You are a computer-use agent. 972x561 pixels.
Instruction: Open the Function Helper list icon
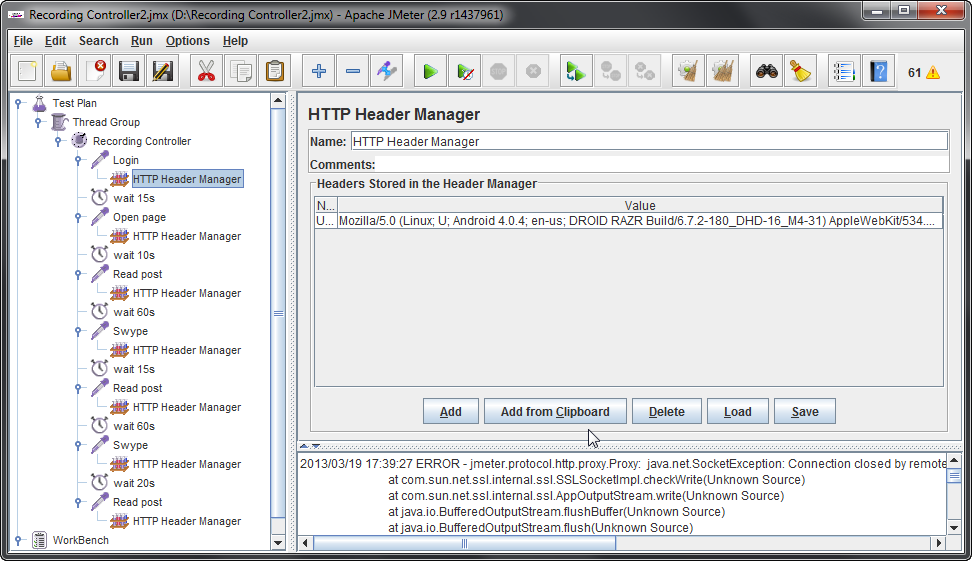coord(844,71)
